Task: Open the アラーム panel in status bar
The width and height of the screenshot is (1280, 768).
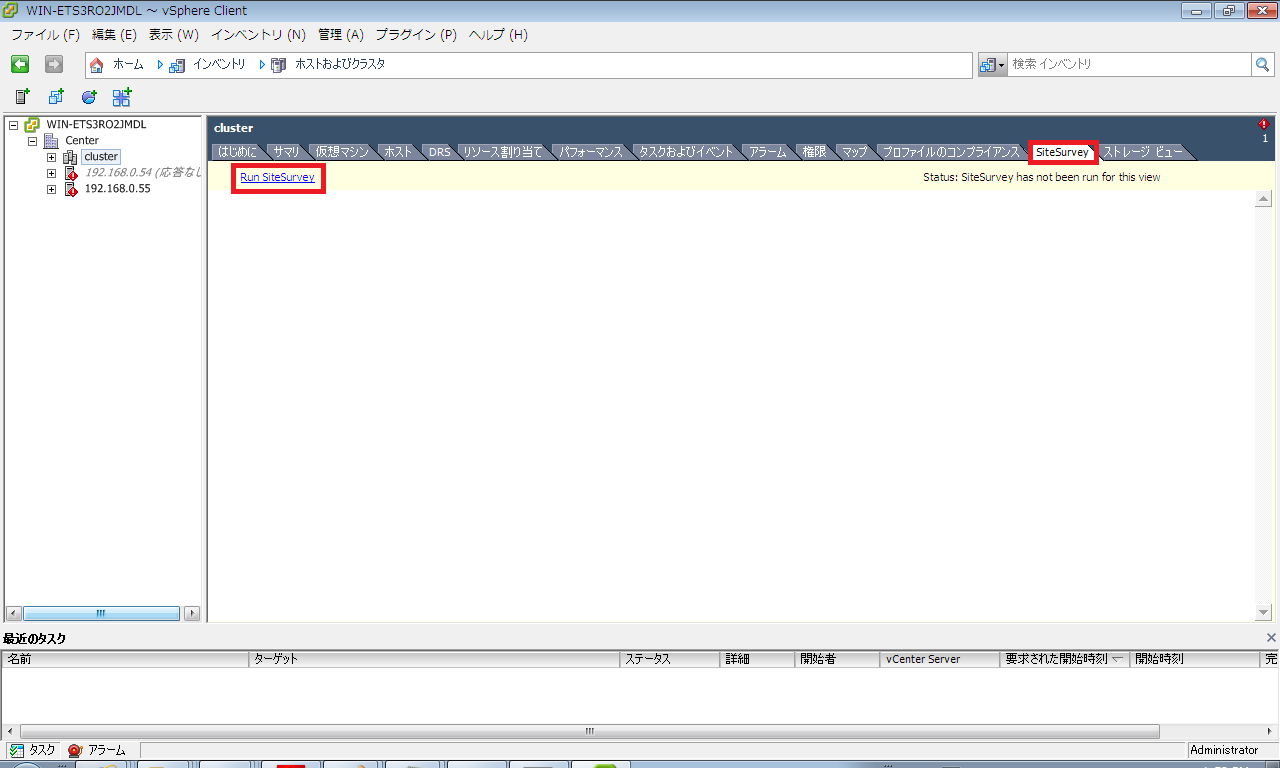Action: click(x=97, y=750)
